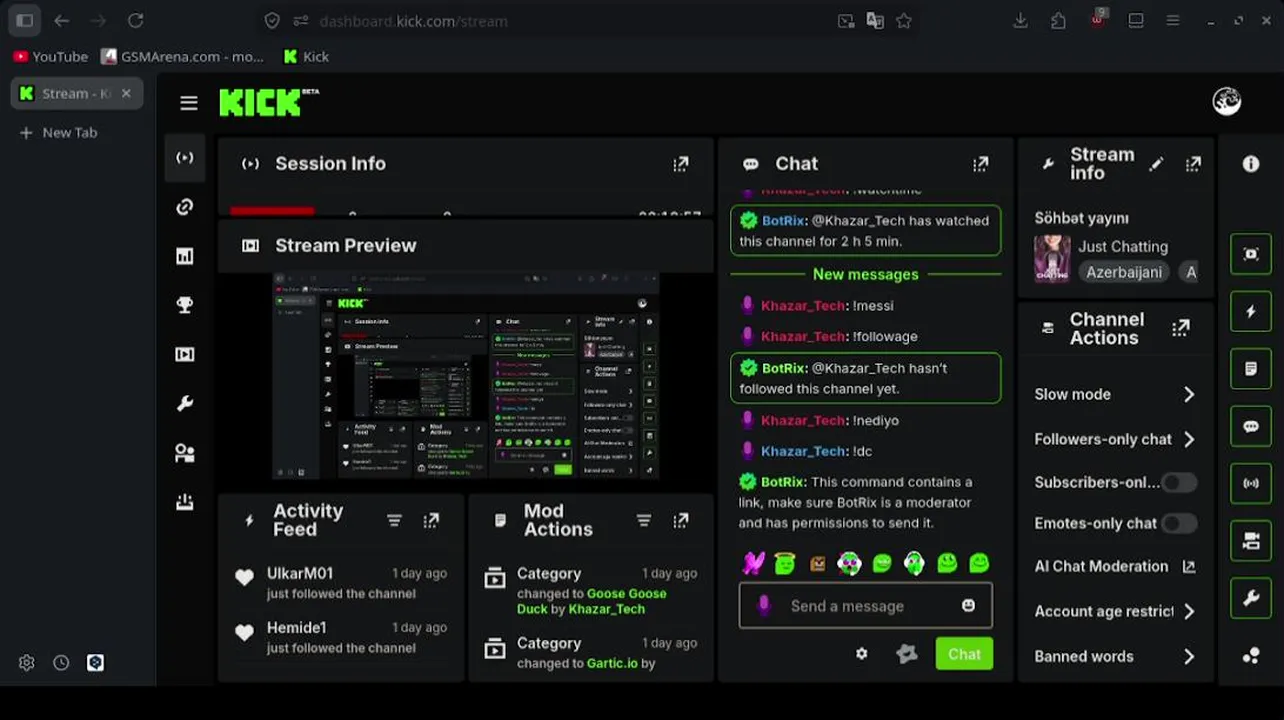Open the GSMArena.com bookmark
The height and width of the screenshot is (720, 1284).
tap(183, 57)
